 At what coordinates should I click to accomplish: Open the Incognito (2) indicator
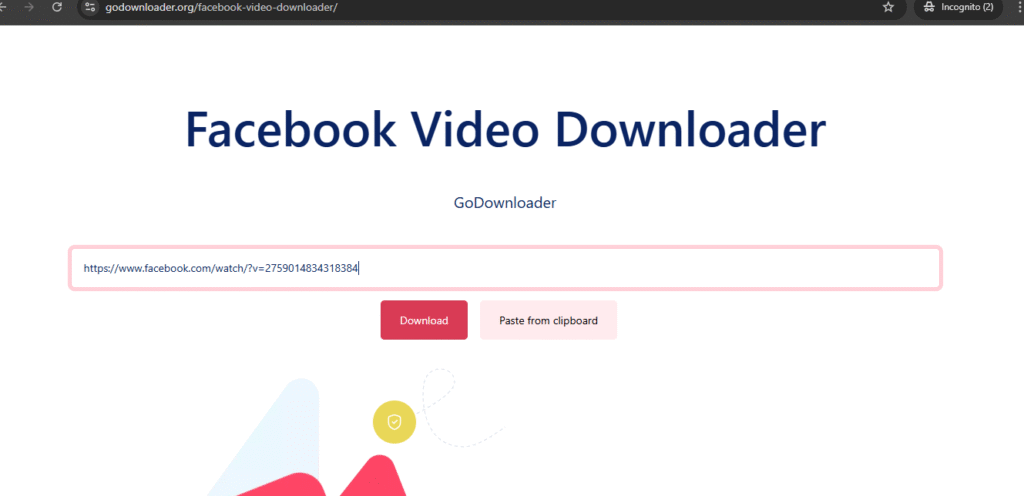click(958, 7)
